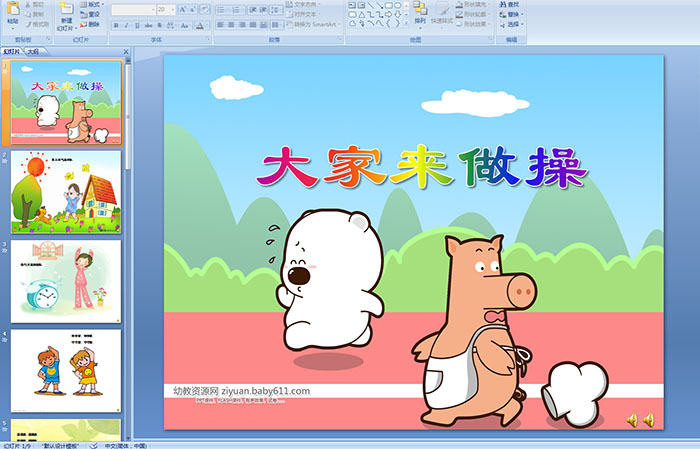The width and height of the screenshot is (700, 449).
Task: Open the Font Color A dropdown arrow
Action: pos(207,26)
